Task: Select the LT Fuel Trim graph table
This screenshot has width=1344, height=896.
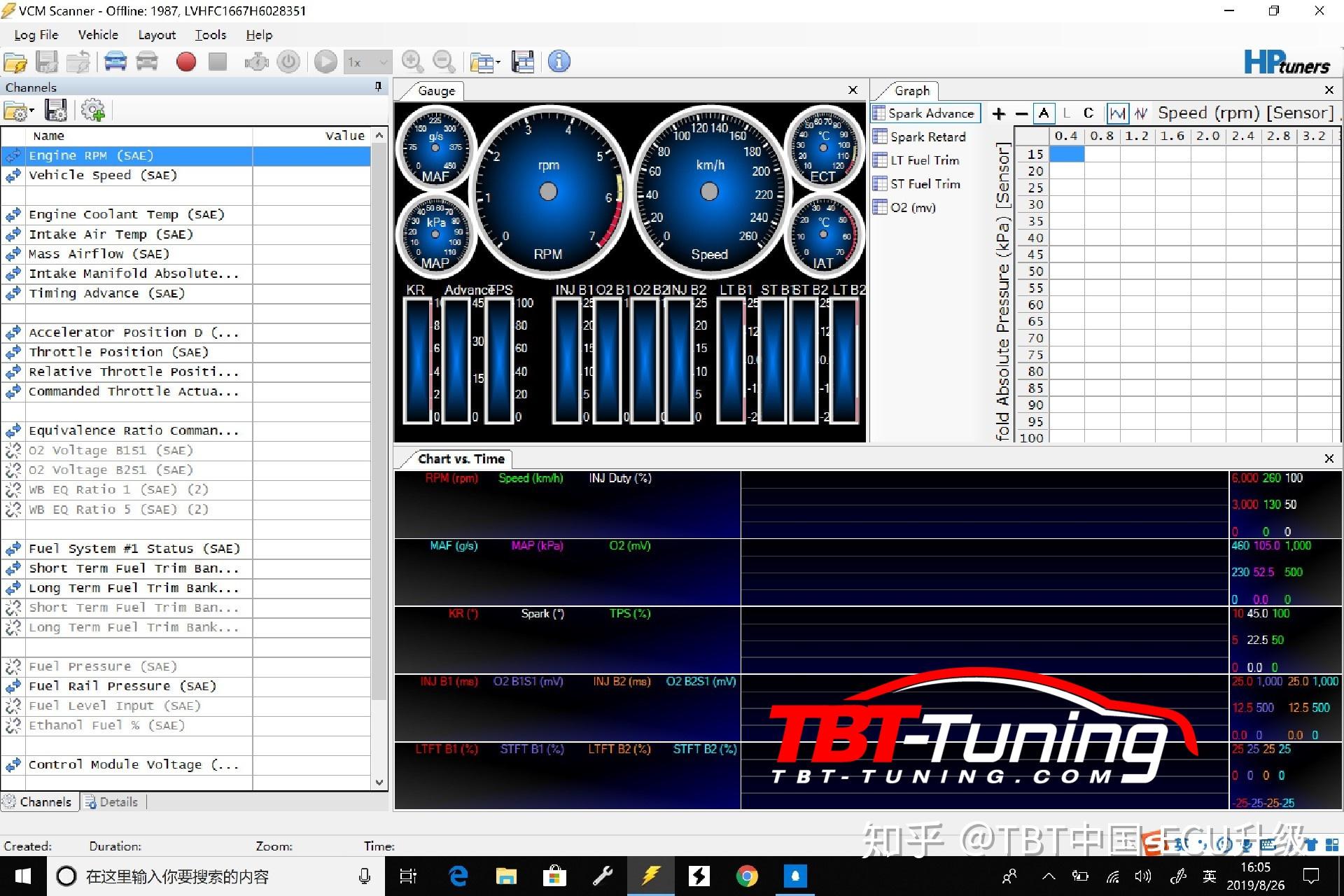Action: [924, 160]
